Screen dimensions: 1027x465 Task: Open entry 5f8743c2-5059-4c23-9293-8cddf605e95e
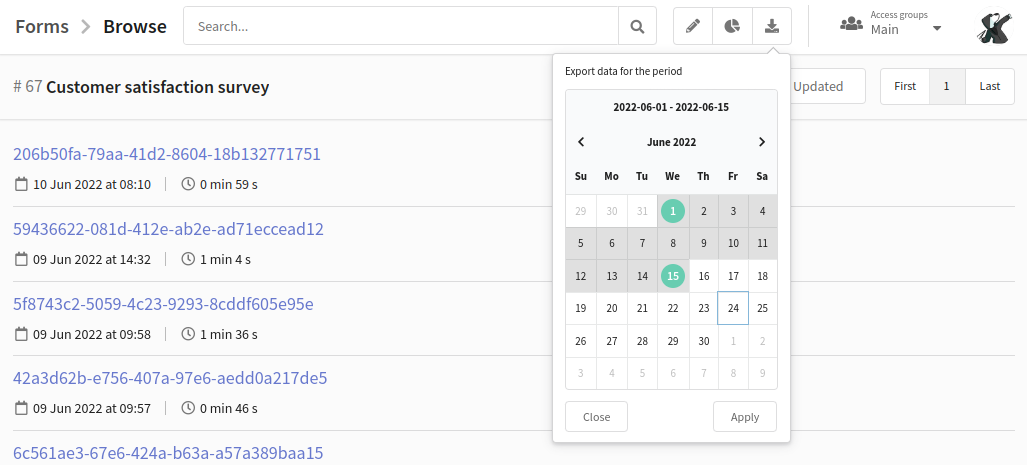(163, 304)
